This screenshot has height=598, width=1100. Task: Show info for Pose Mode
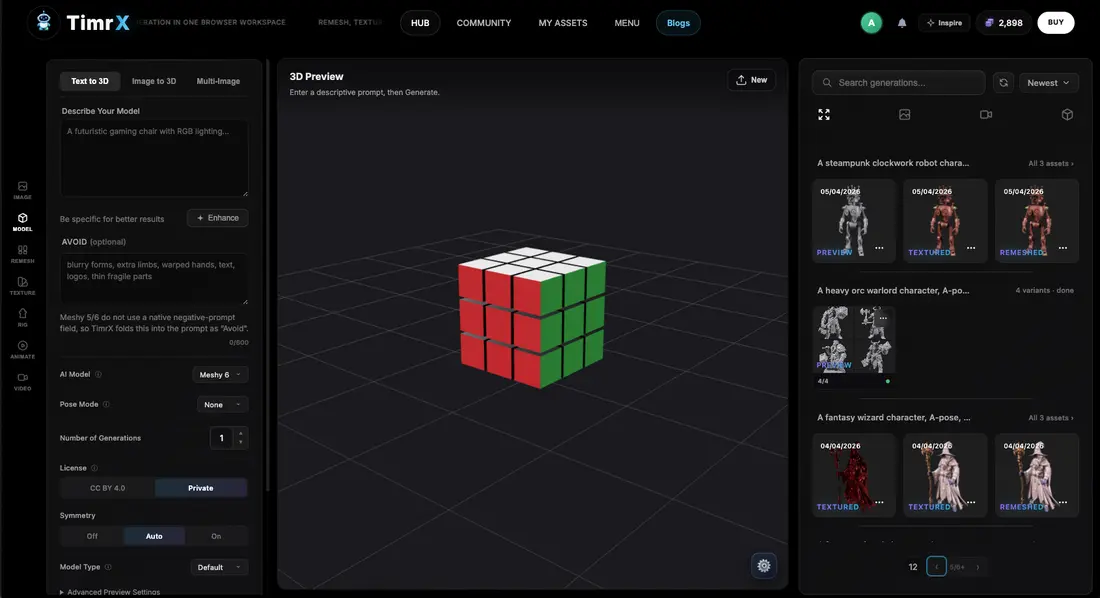tap(106, 404)
